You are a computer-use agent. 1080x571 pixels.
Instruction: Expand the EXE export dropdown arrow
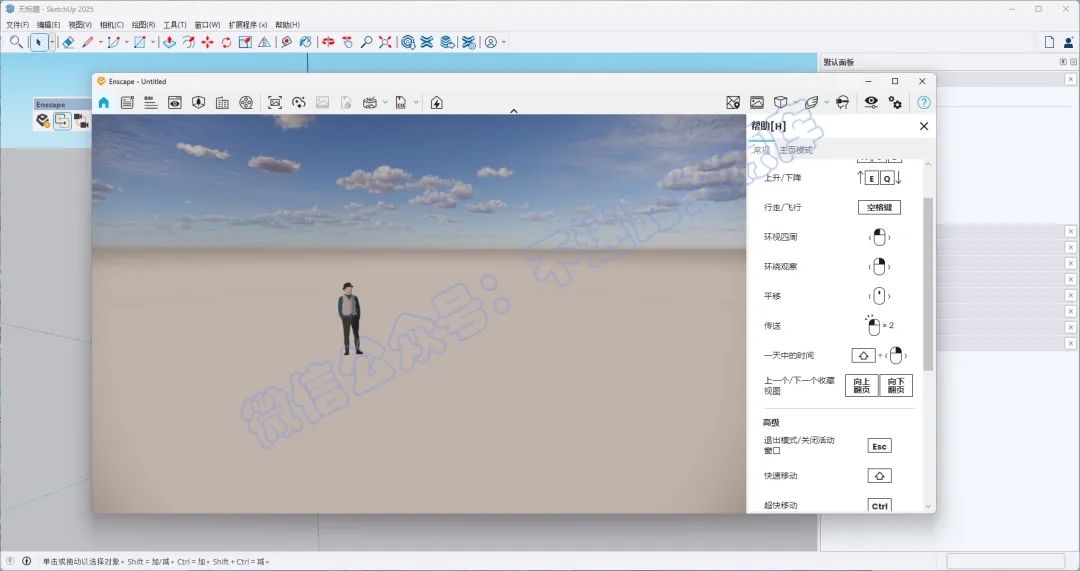tap(416, 103)
